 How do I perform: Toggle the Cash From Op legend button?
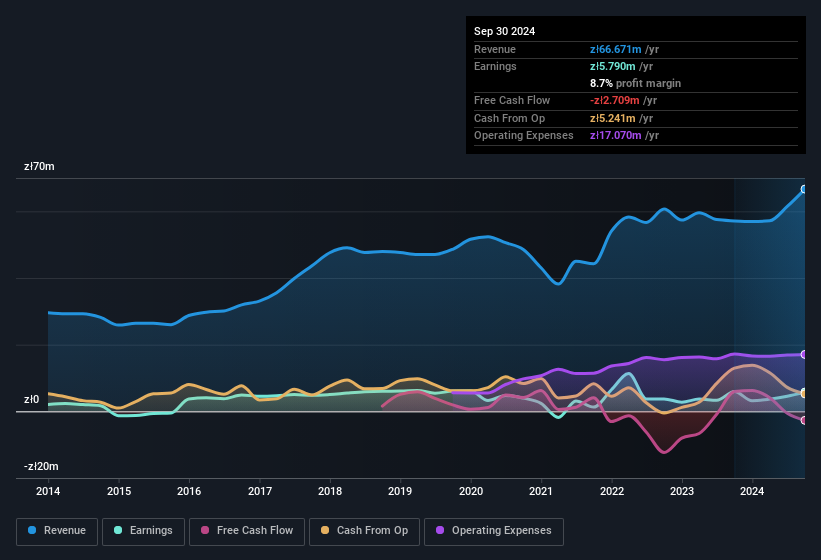tap(364, 531)
